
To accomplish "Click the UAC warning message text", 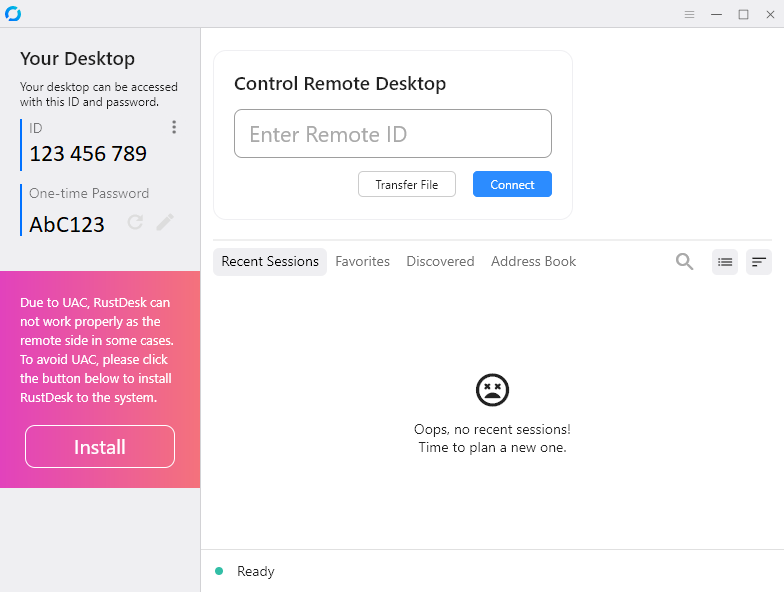I will click(96, 350).
